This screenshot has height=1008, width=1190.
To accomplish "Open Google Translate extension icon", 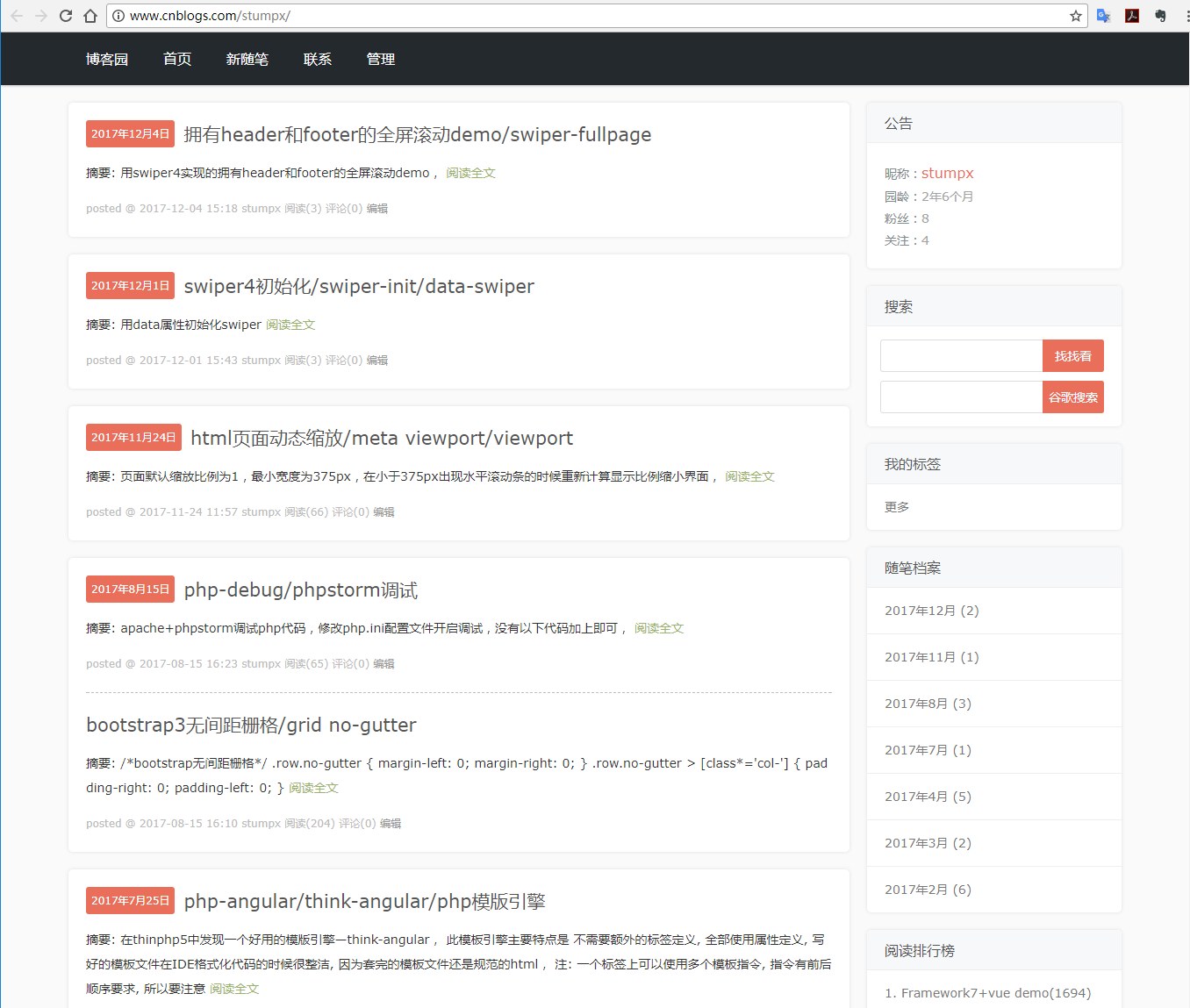I will [1104, 16].
